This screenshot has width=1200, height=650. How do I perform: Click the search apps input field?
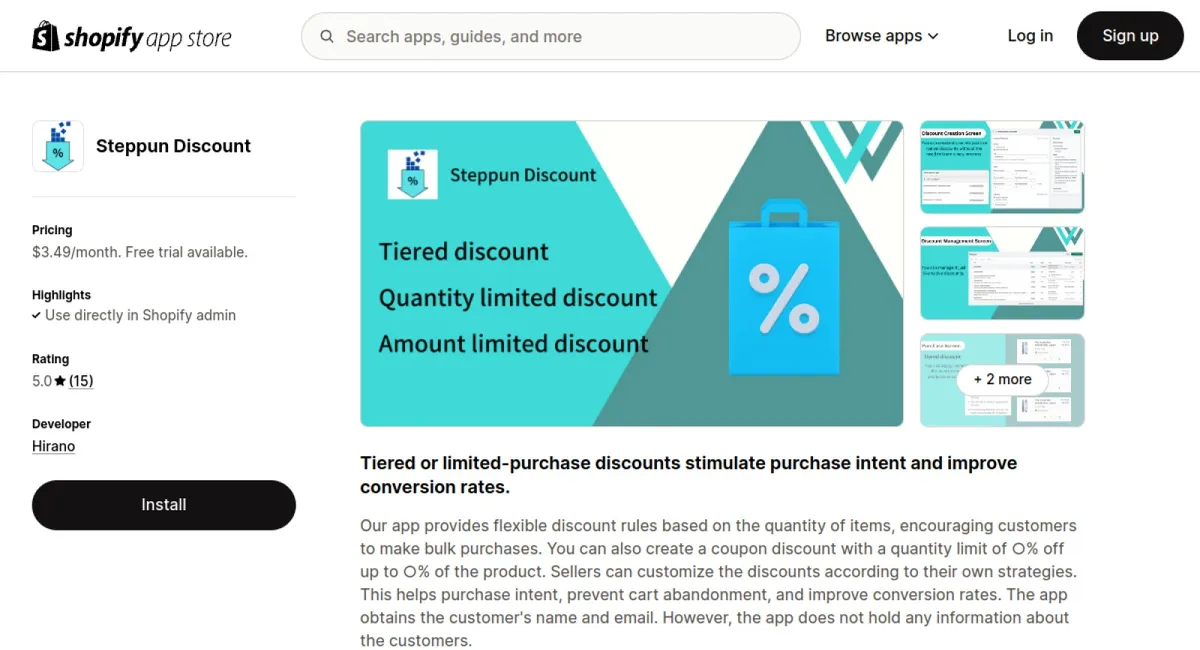tap(550, 36)
